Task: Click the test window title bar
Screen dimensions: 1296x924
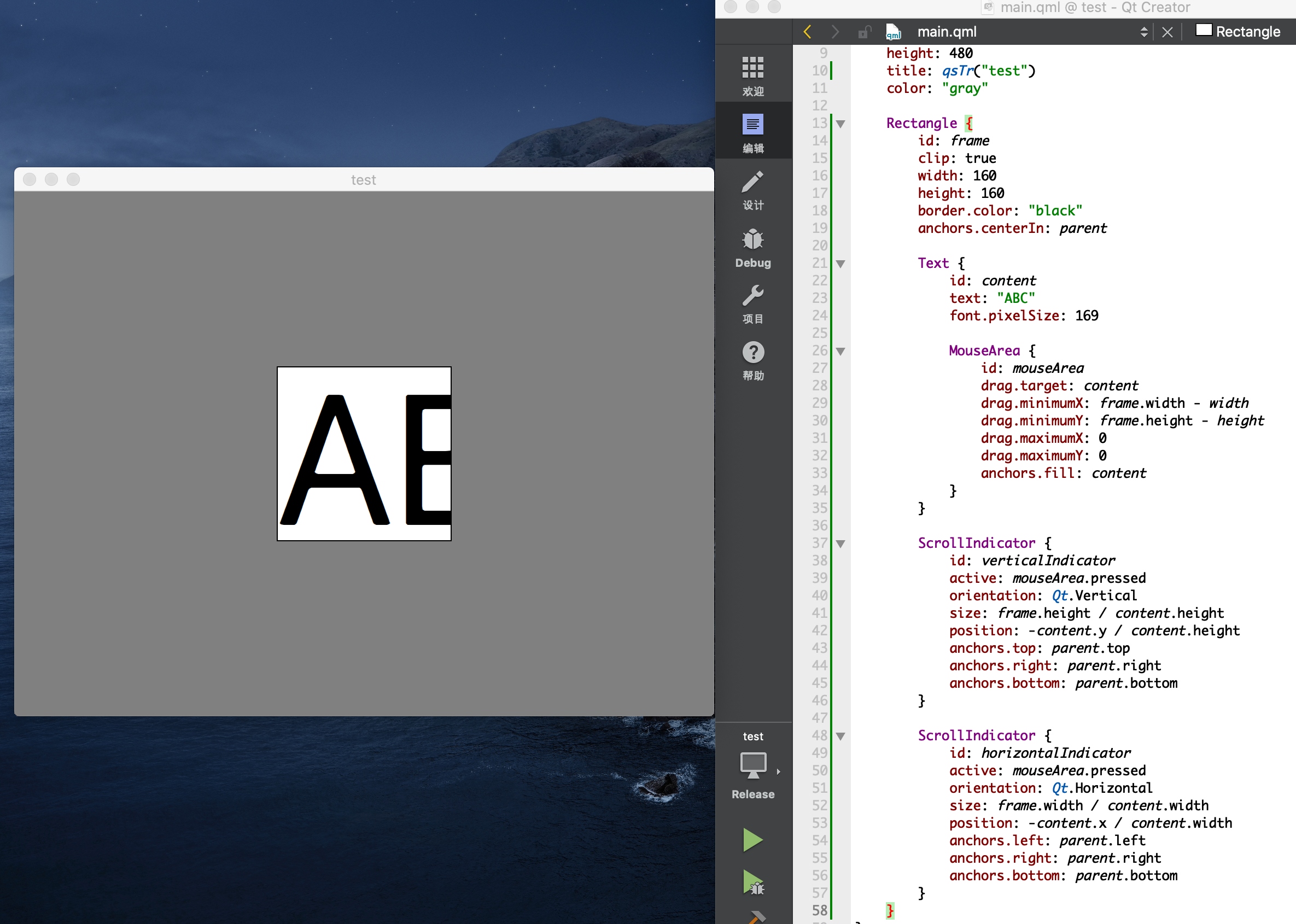Action: pos(364,179)
